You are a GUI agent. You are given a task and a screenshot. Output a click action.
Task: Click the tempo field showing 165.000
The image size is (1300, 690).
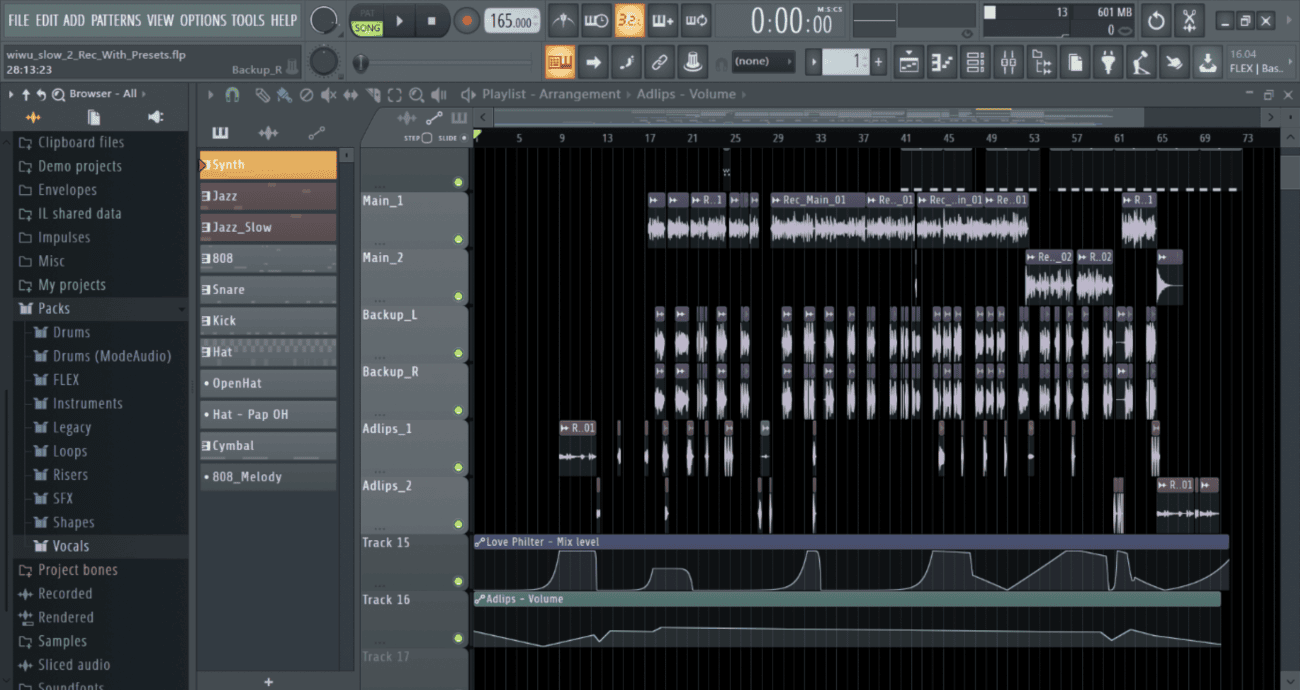pos(510,21)
